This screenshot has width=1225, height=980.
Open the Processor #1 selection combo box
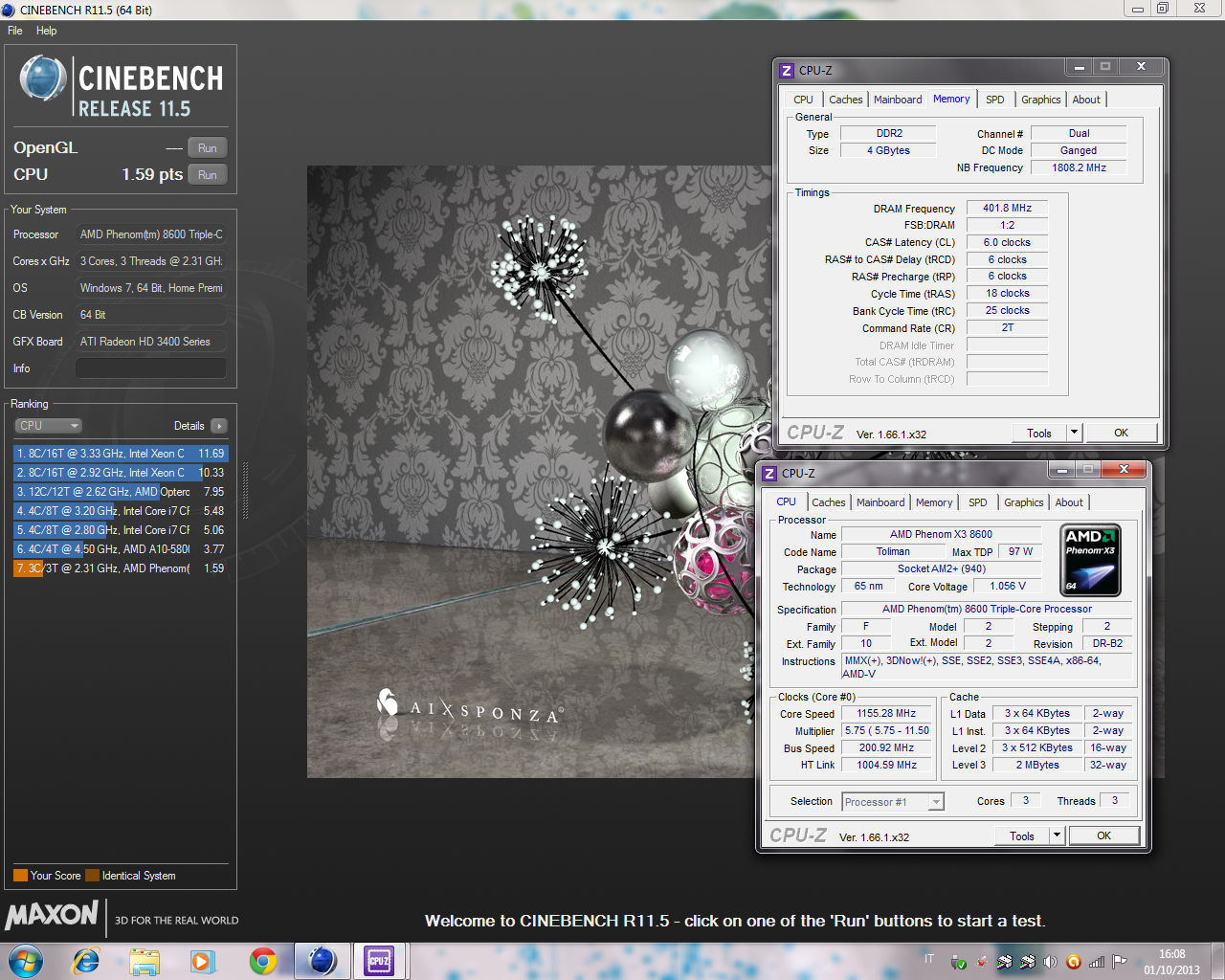pyautogui.click(x=893, y=802)
